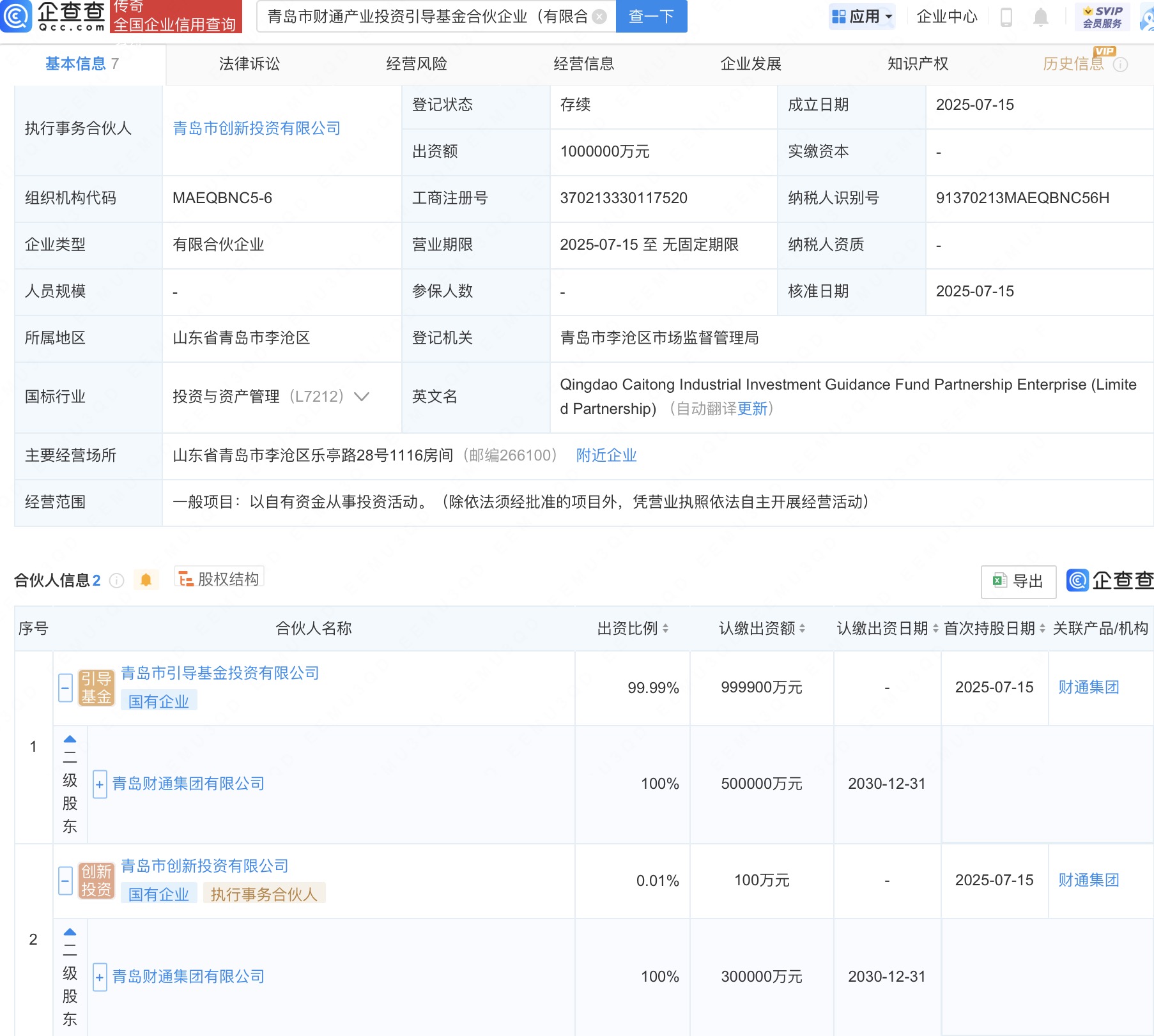The height and width of the screenshot is (1036, 1154).
Task: Select 99.99% contribution ratio
Action: coord(653,688)
